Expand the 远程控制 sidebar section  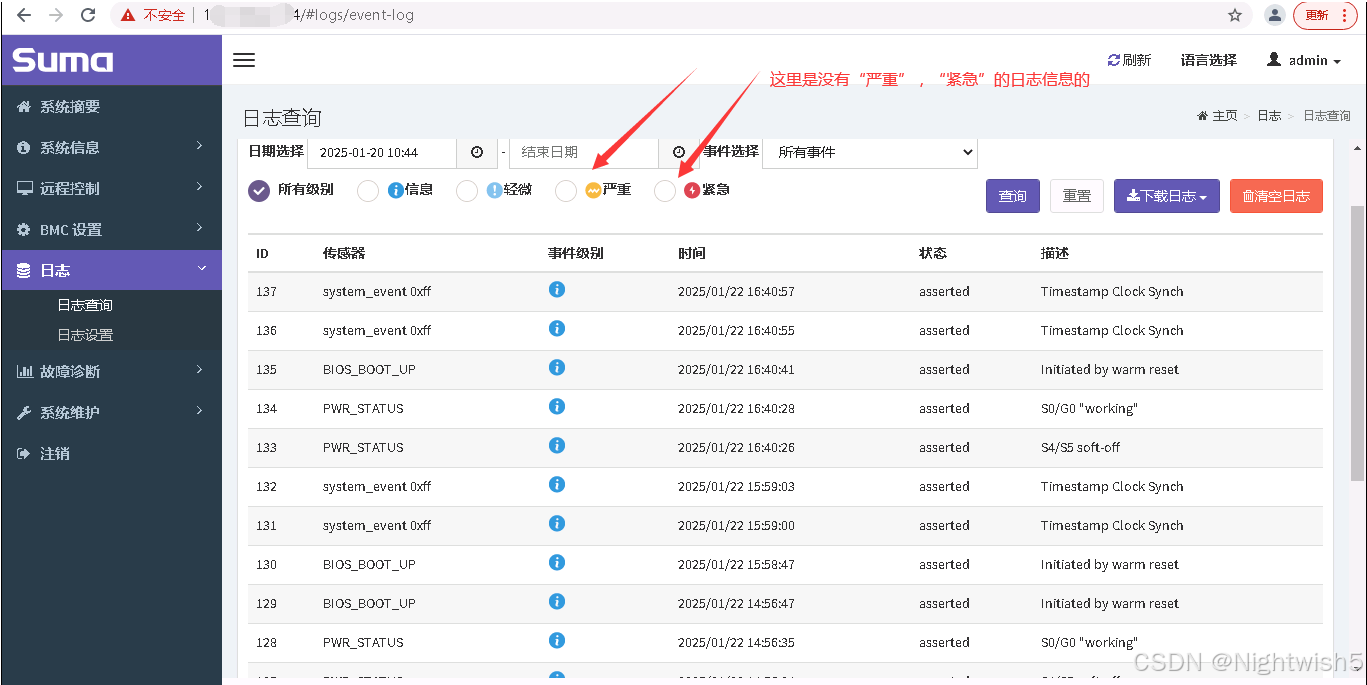(111, 188)
